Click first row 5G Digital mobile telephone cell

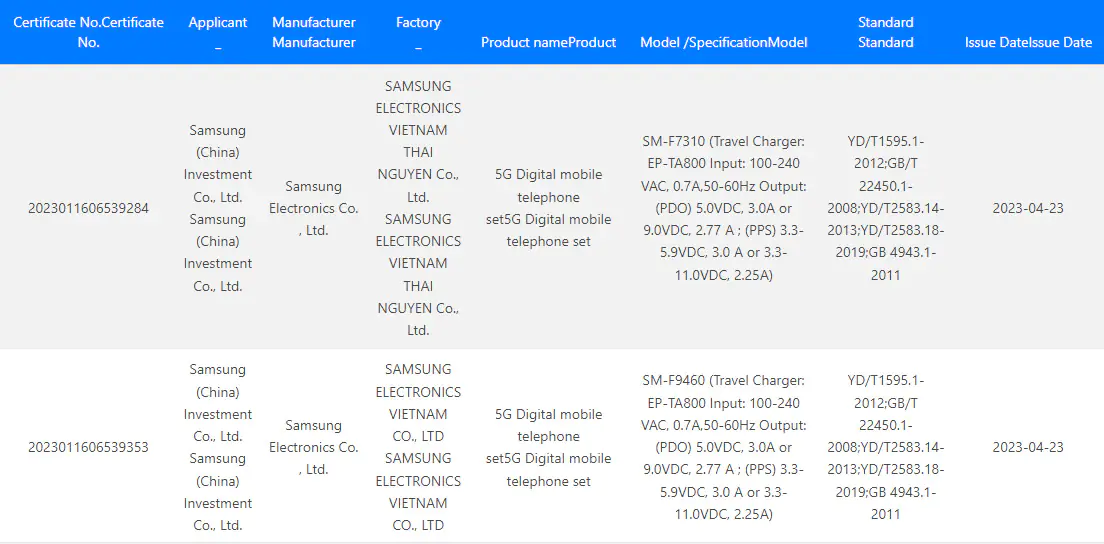548,208
